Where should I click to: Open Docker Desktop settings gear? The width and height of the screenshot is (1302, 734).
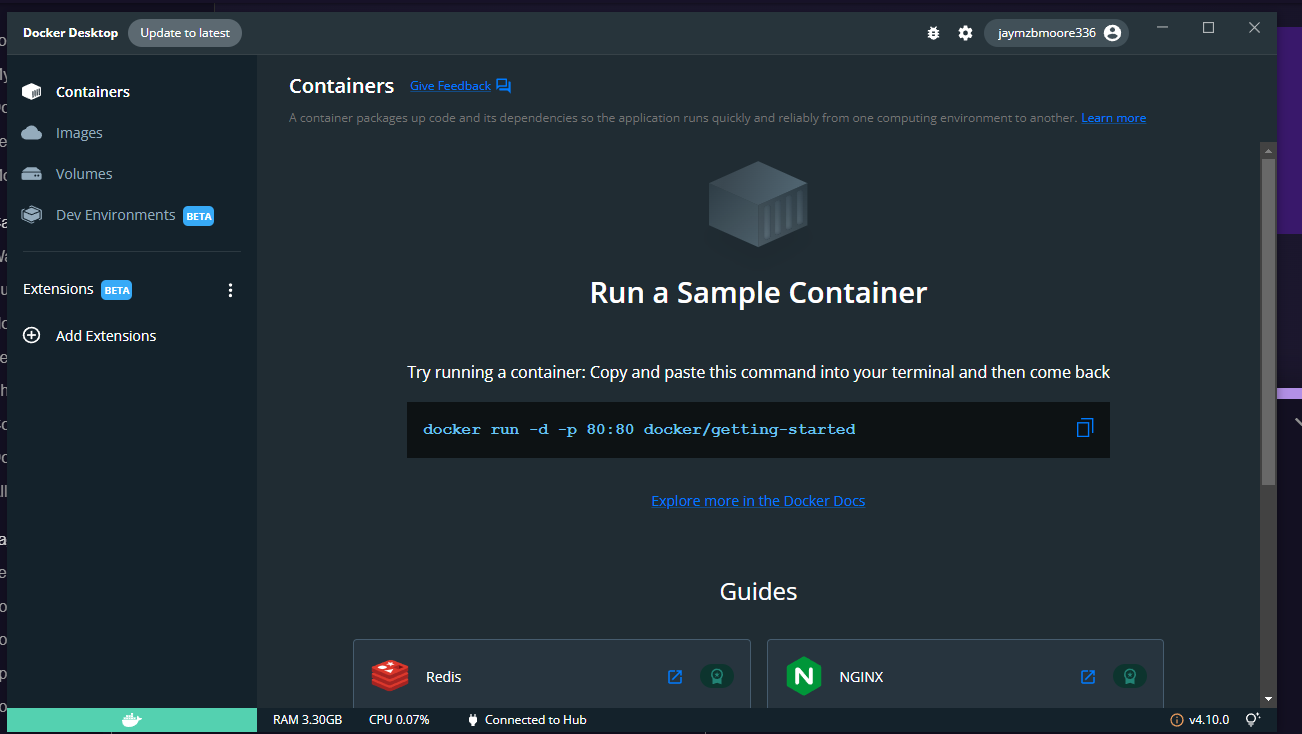coord(965,32)
